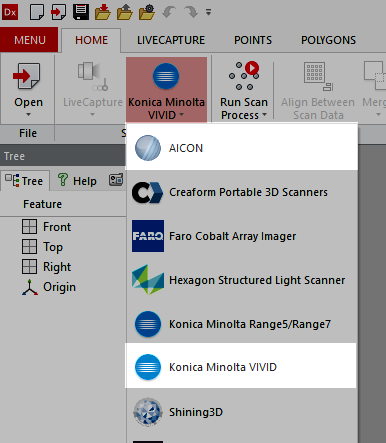Toggle the Konica Minolta VIVID ribbon dropdown arrow
Screen dimensions: 386x443
(181, 115)
